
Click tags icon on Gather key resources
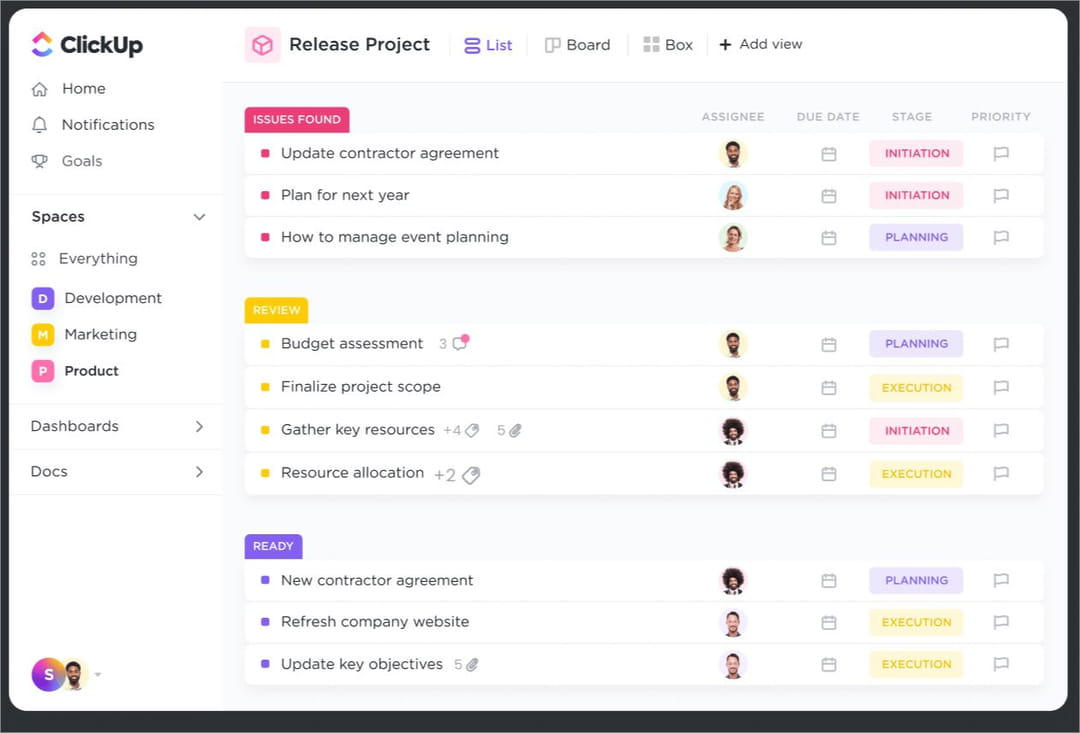click(472, 431)
